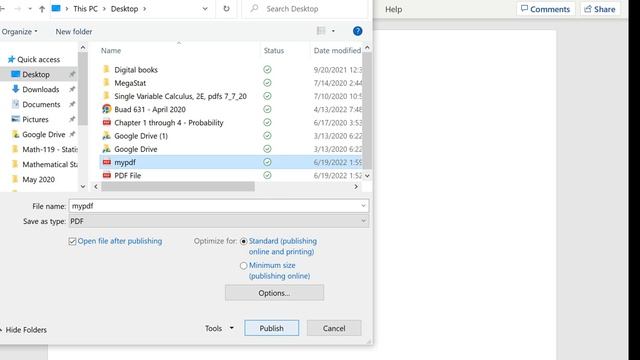Expand the File name dropdown arrow

click(x=363, y=206)
